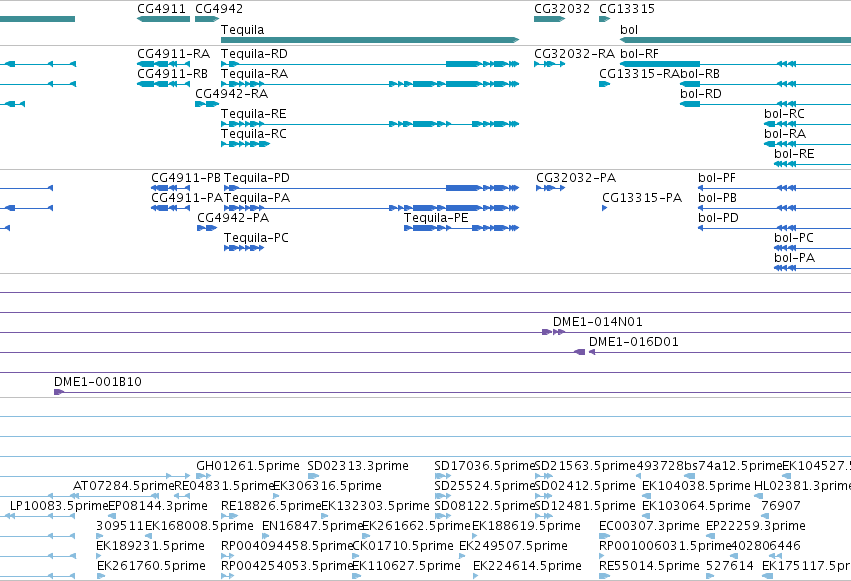
Task: Select the CG13315-RA transcript label
Action: point(639,74)
